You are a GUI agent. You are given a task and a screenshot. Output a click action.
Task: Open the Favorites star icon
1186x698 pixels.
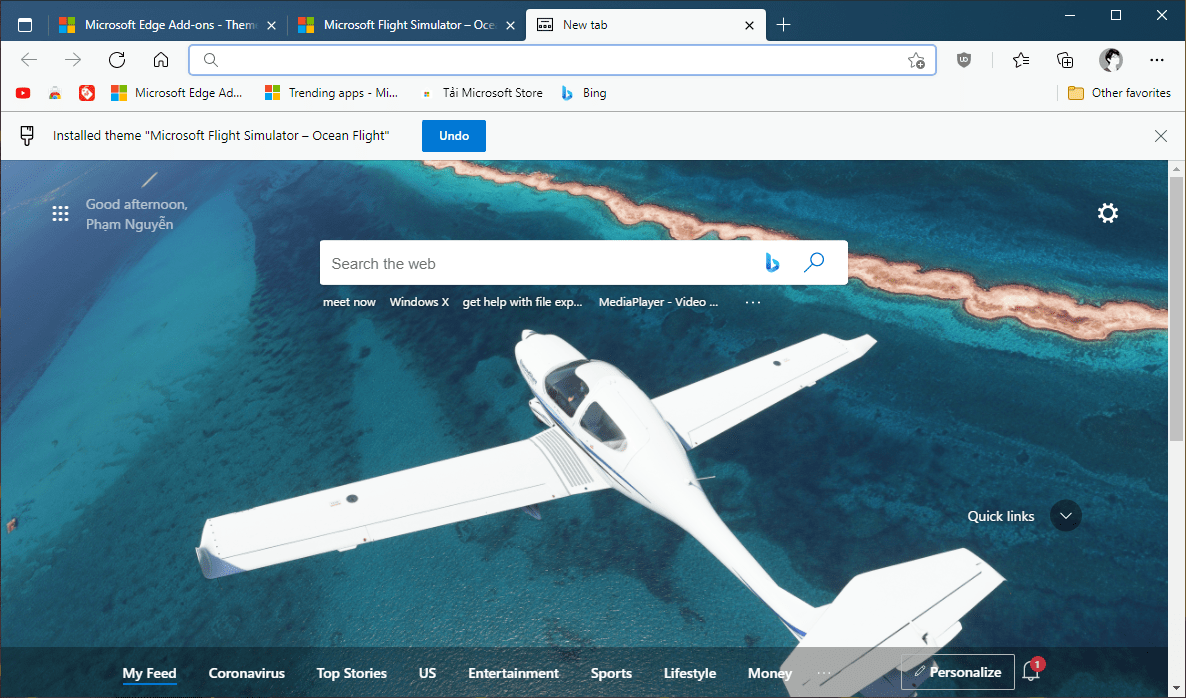(1020, 60)
